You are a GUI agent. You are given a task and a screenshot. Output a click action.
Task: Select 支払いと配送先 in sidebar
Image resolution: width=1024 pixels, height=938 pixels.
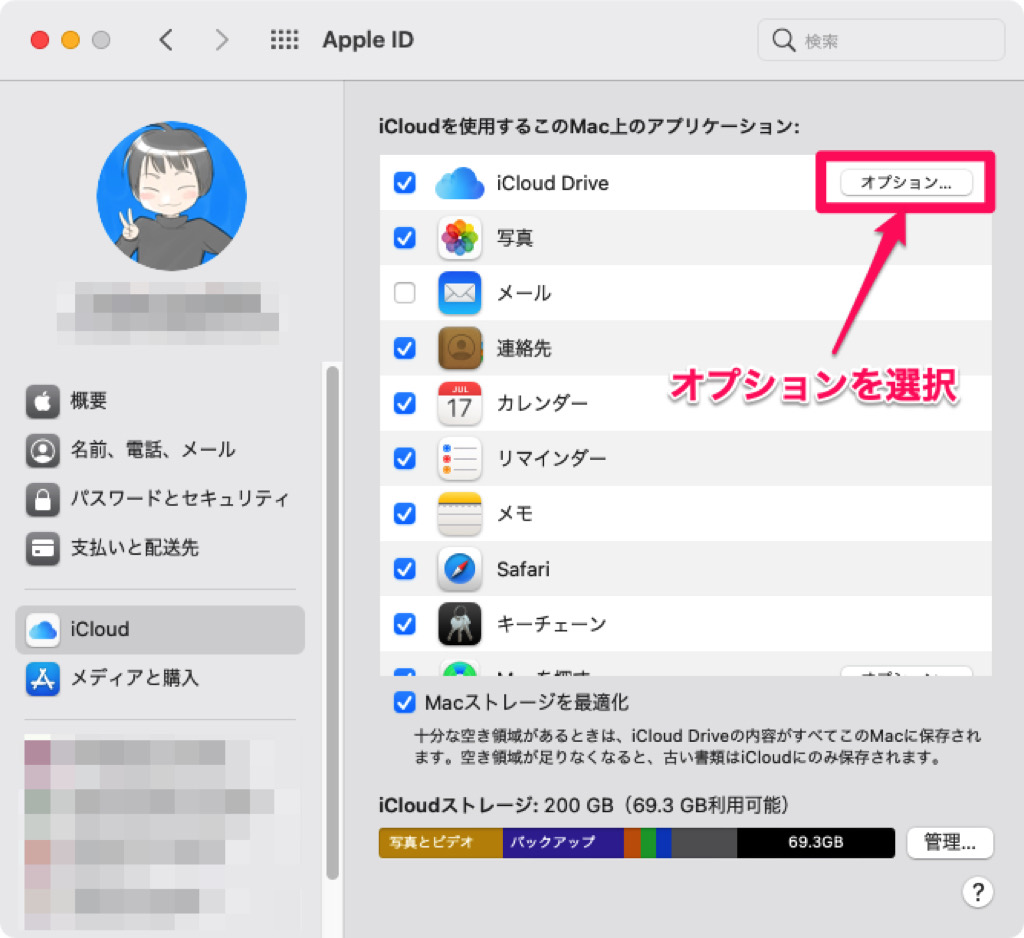click(x=160, y=548)
